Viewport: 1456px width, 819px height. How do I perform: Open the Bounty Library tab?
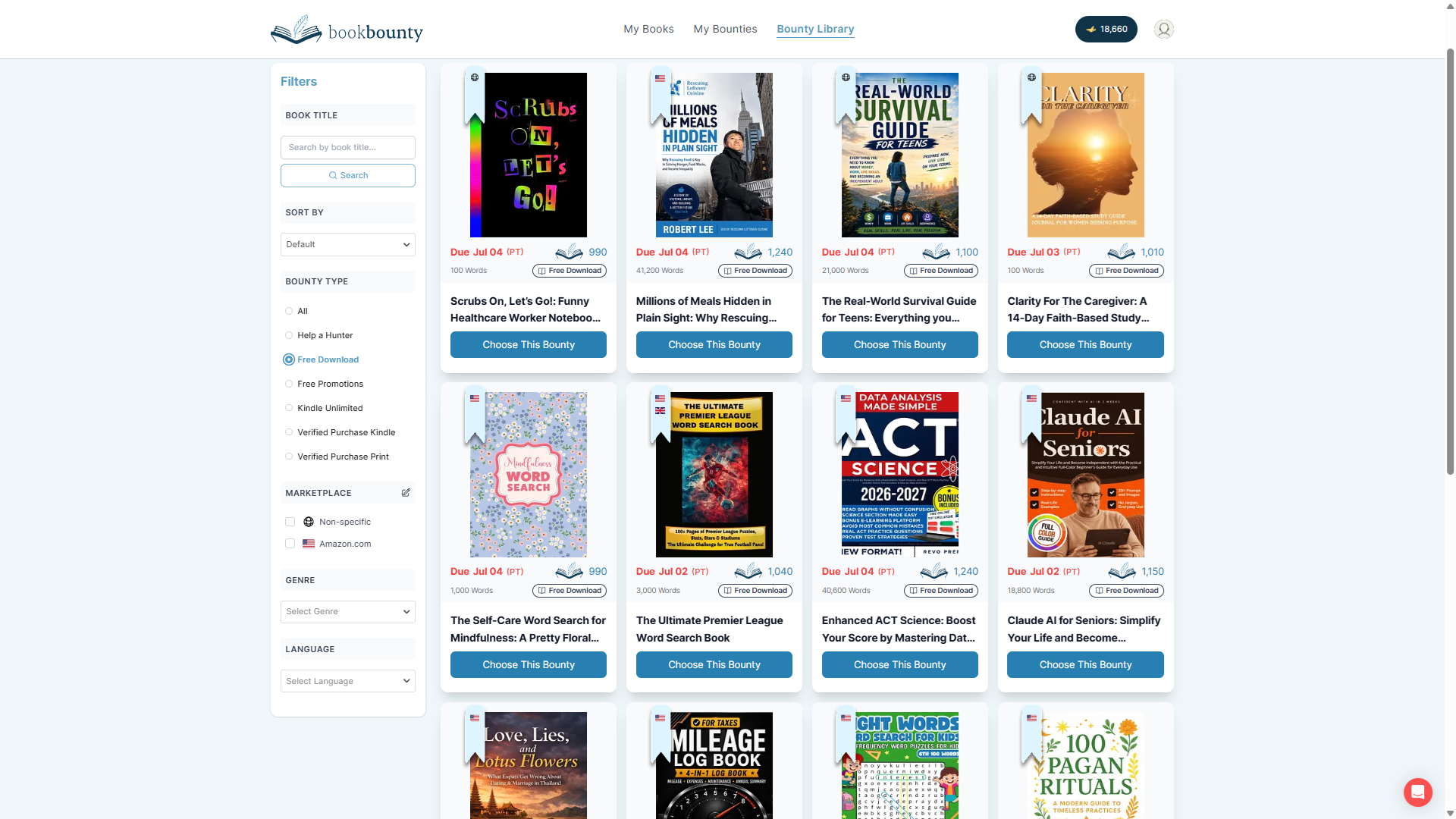[815, 29]
